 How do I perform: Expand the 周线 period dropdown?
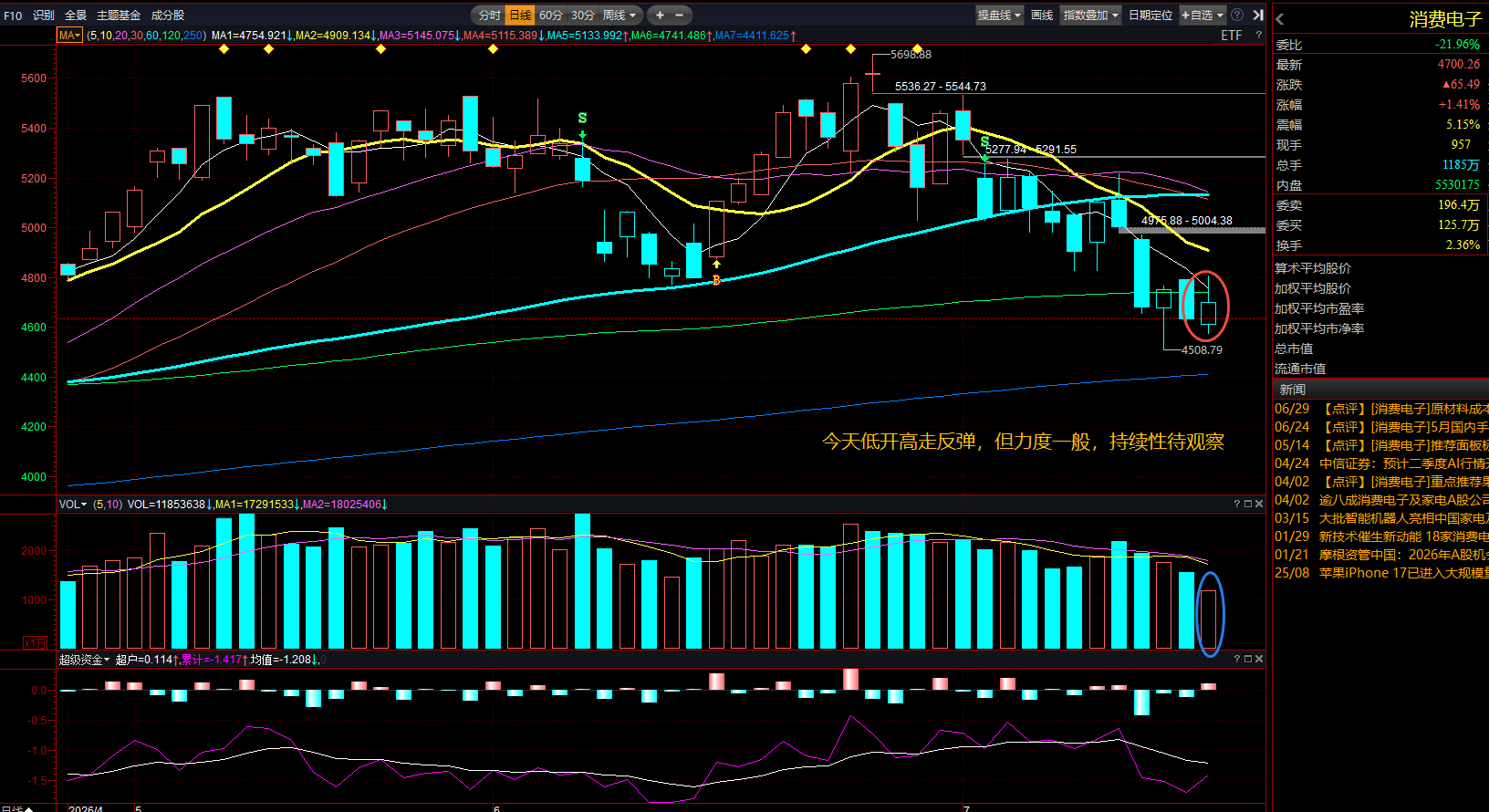(x=620, y=15)
